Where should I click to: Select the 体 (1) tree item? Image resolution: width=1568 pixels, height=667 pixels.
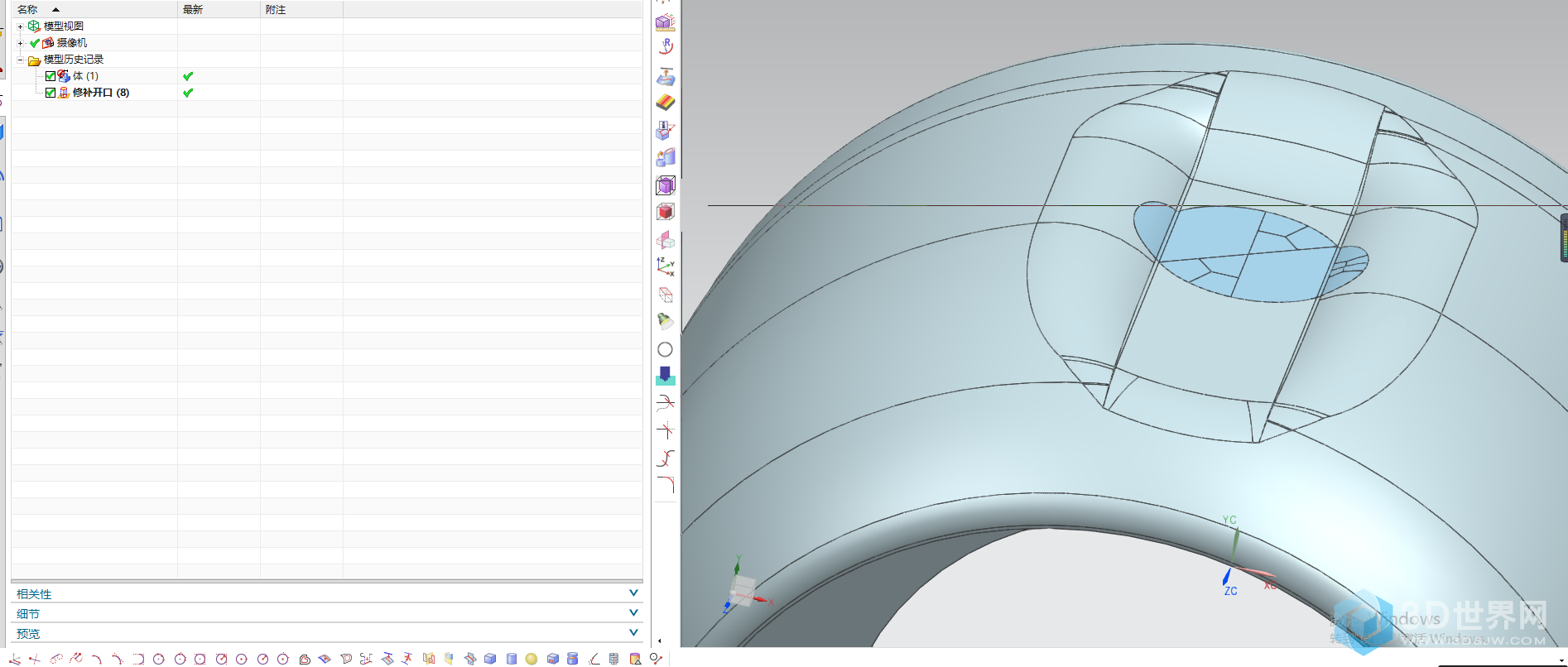click(85, 76)
